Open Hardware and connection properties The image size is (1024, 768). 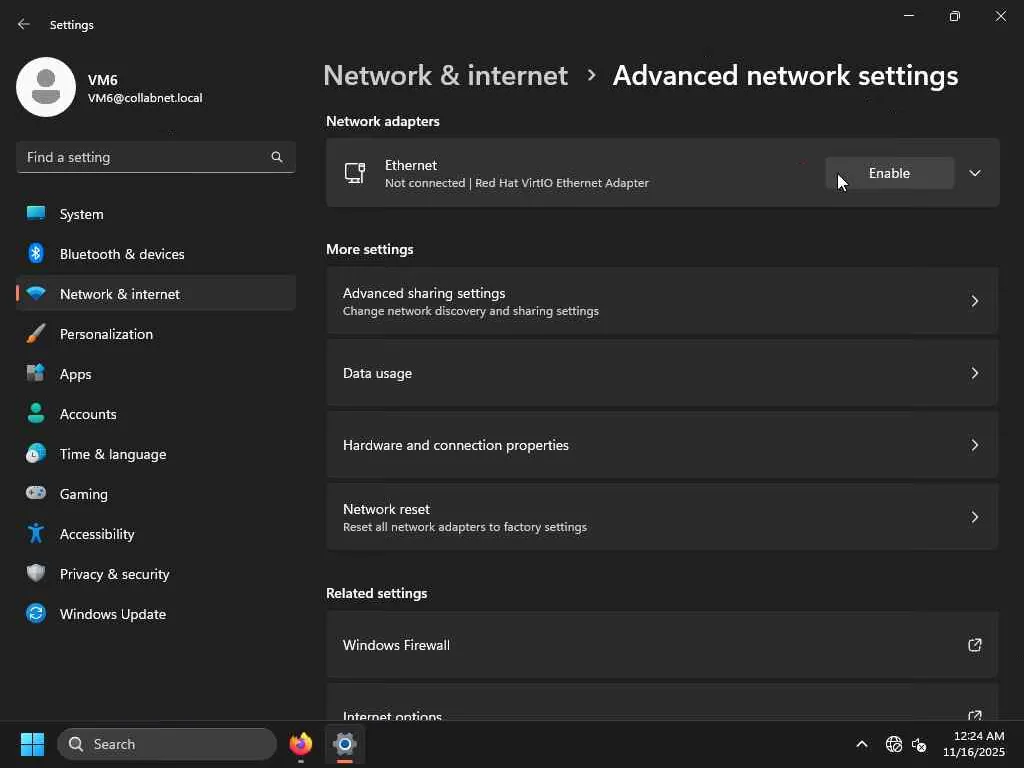click(662, 445)
